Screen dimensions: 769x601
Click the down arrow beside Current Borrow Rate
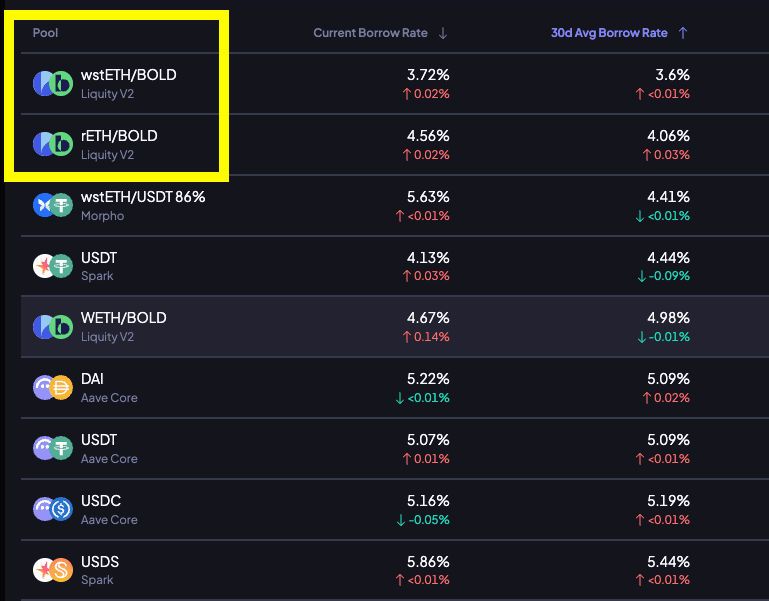click(x=442, y=33)
